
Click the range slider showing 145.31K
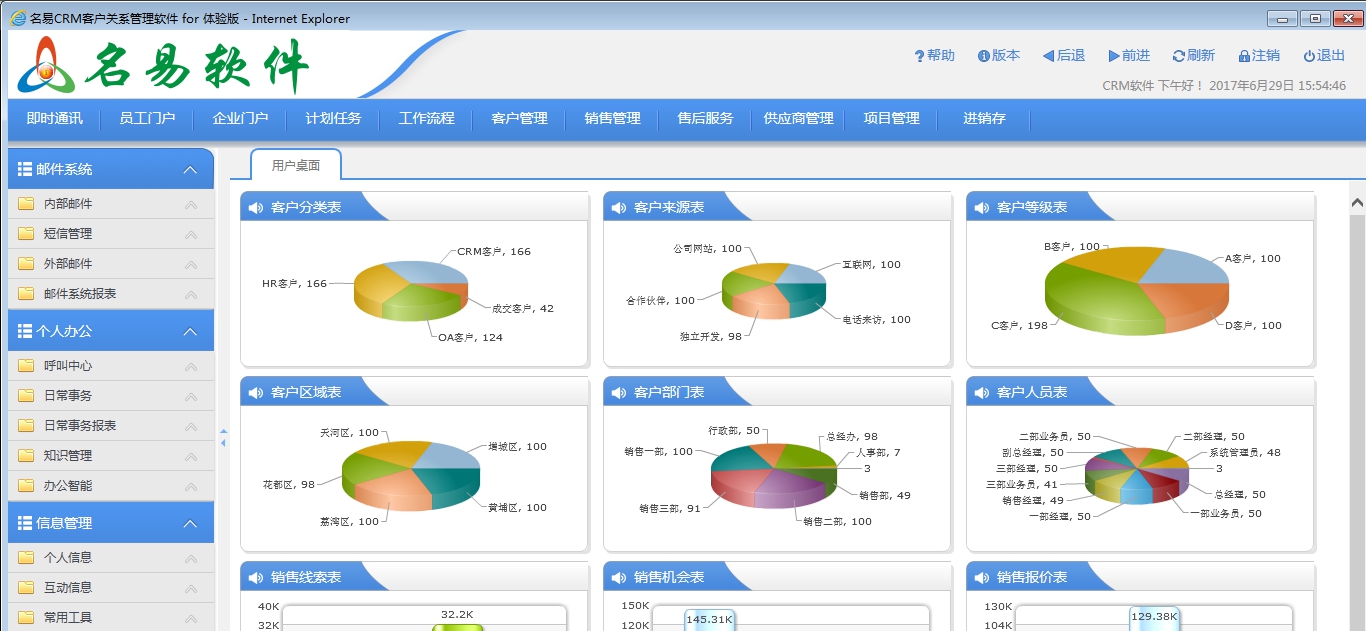click(x=711, y=620)
